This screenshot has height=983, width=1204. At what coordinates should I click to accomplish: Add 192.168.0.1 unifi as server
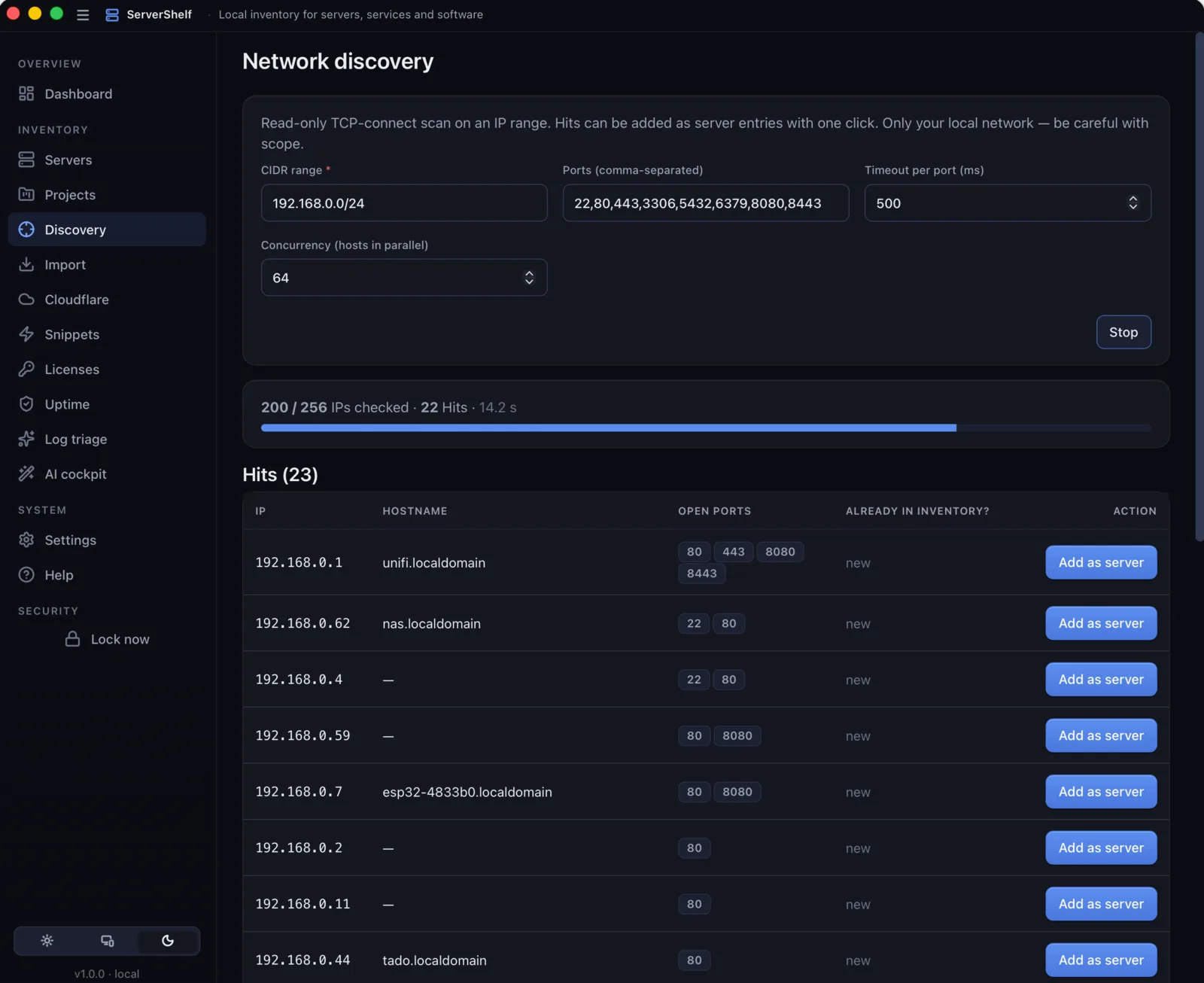pyautogui.click(x=1101, y=562)
